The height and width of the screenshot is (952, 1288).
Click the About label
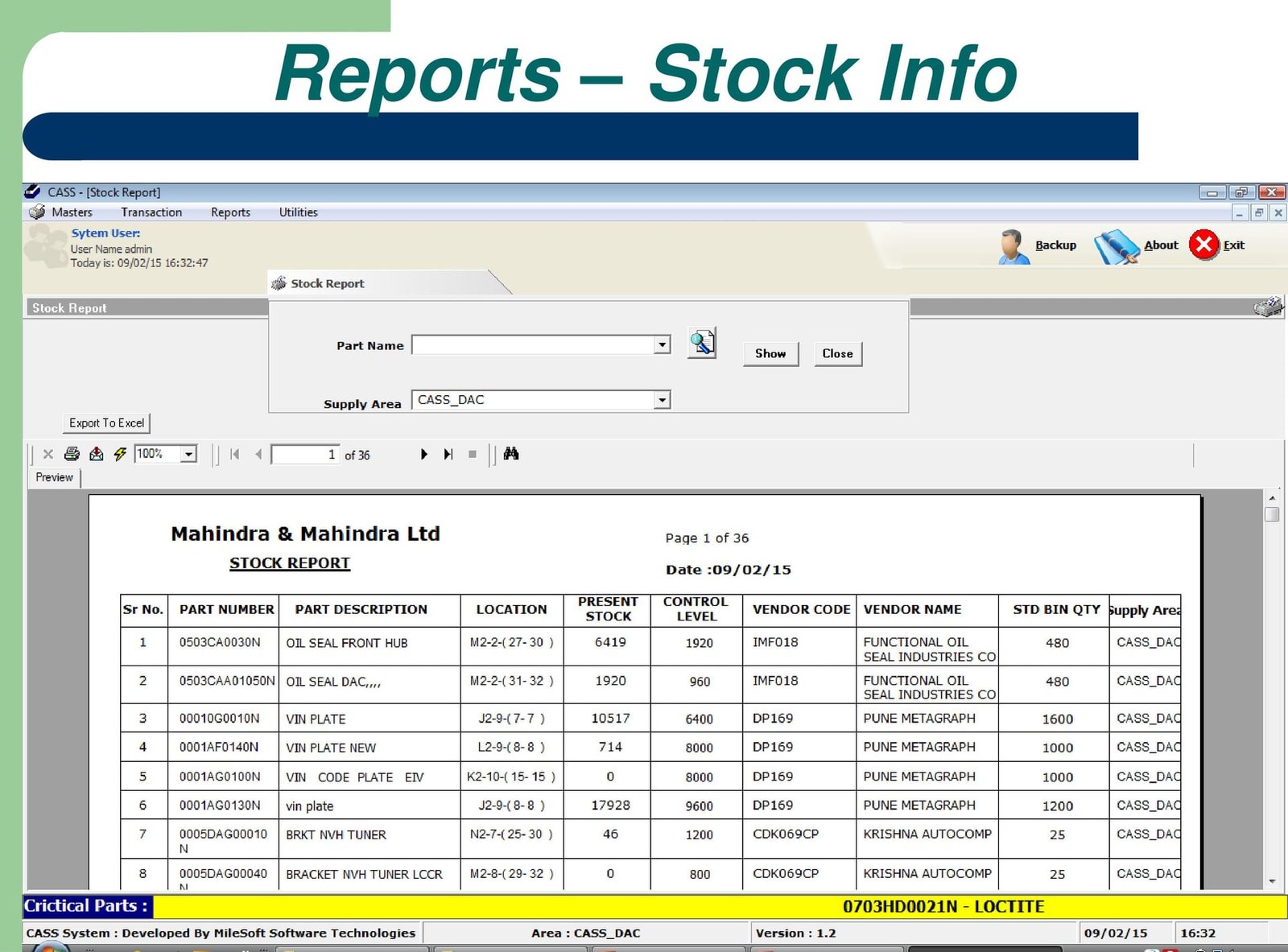click(x=1161, y=245)
